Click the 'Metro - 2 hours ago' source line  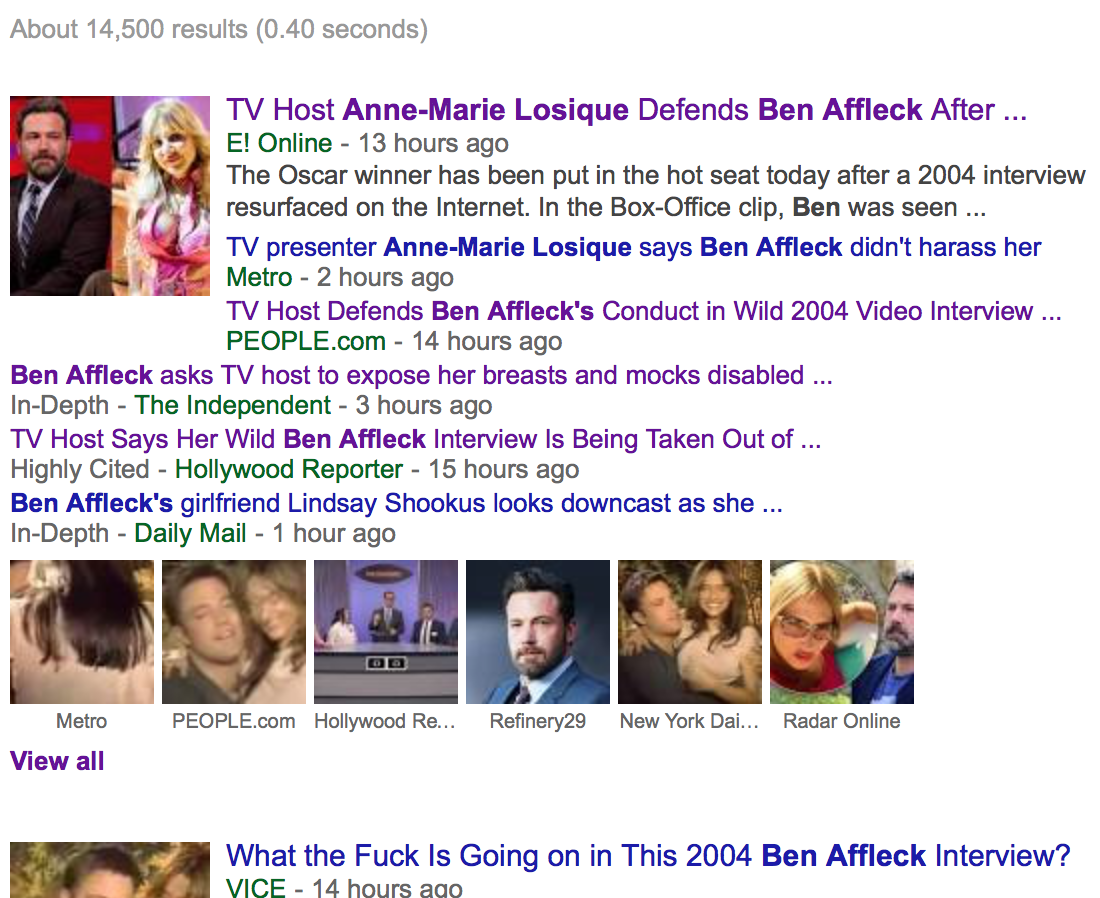[340, 277]
